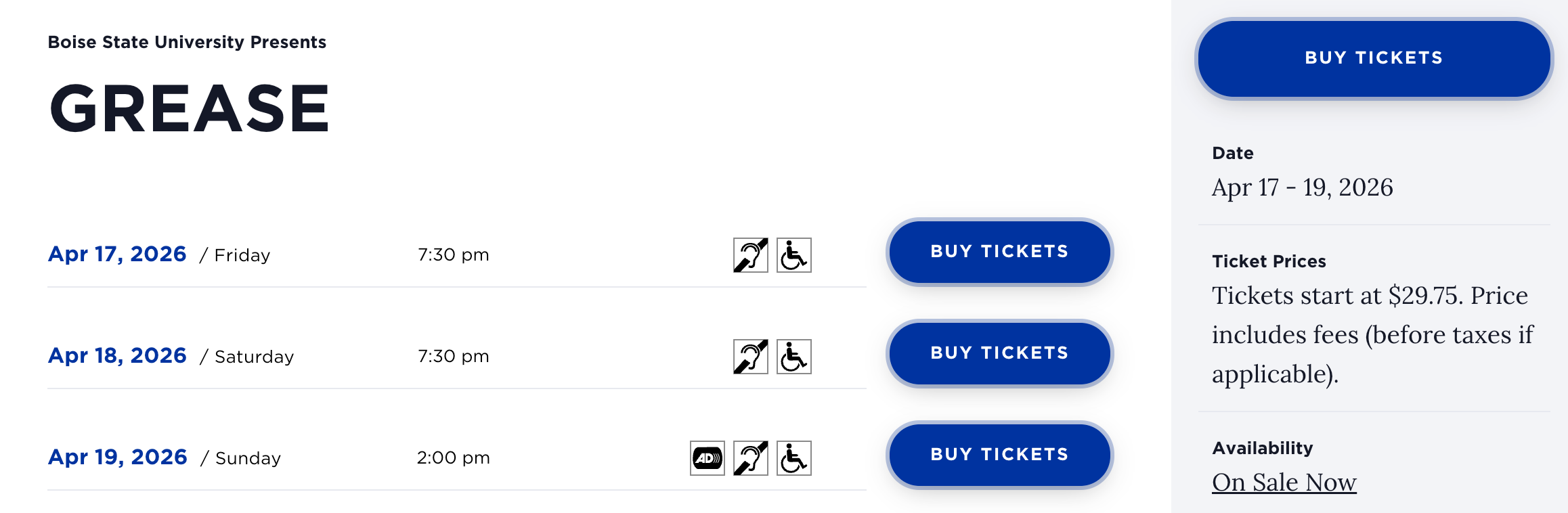Click the audio description (AD) icon

707,458
